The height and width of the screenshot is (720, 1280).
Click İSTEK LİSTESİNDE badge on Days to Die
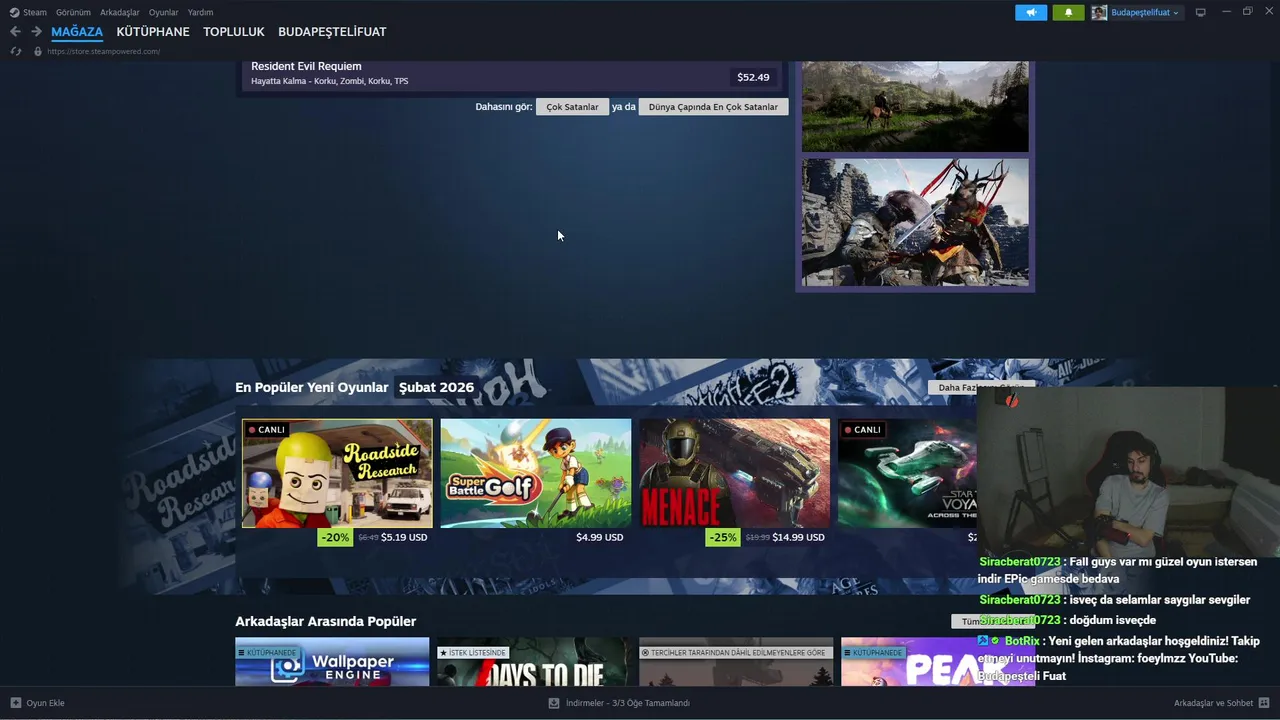tap(473, 653)
